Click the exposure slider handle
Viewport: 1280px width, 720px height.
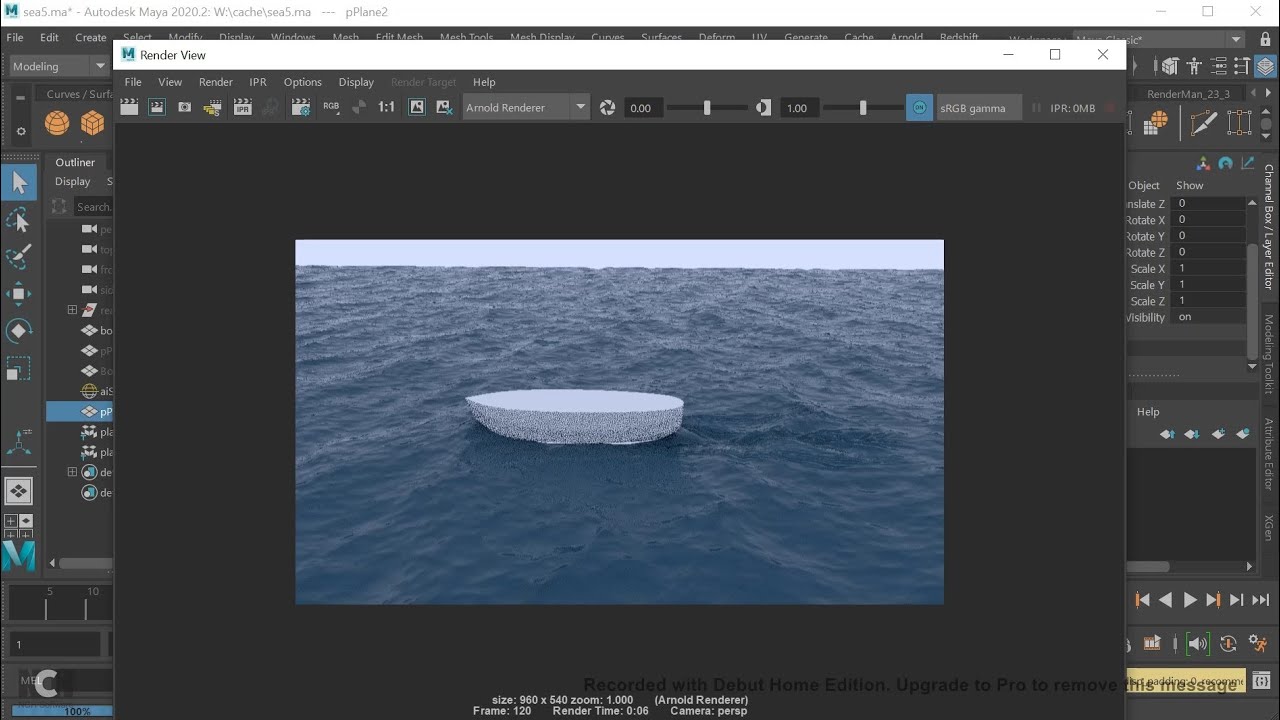pos(707,108)
